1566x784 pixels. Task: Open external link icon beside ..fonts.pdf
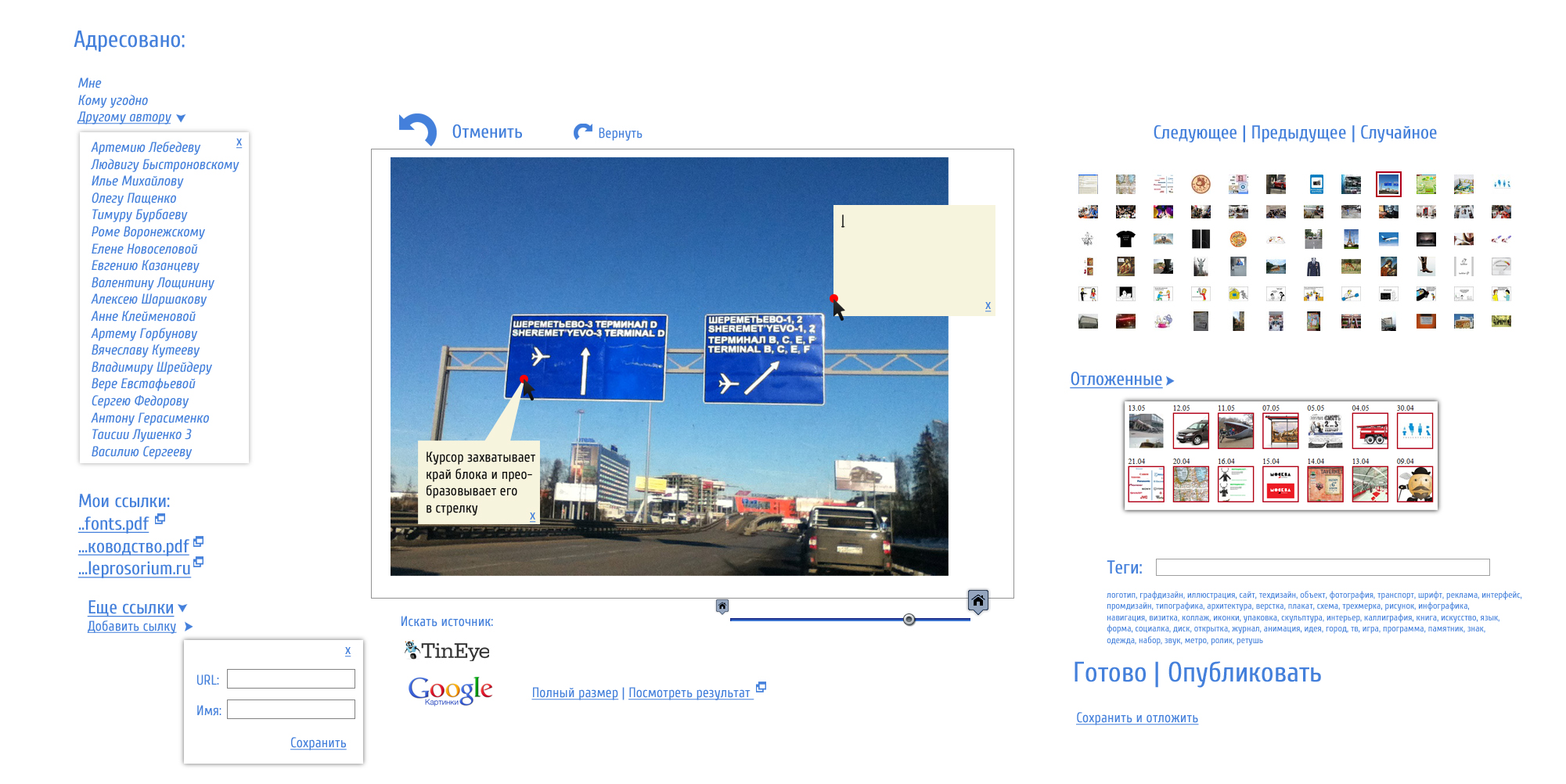click(160, 519)
